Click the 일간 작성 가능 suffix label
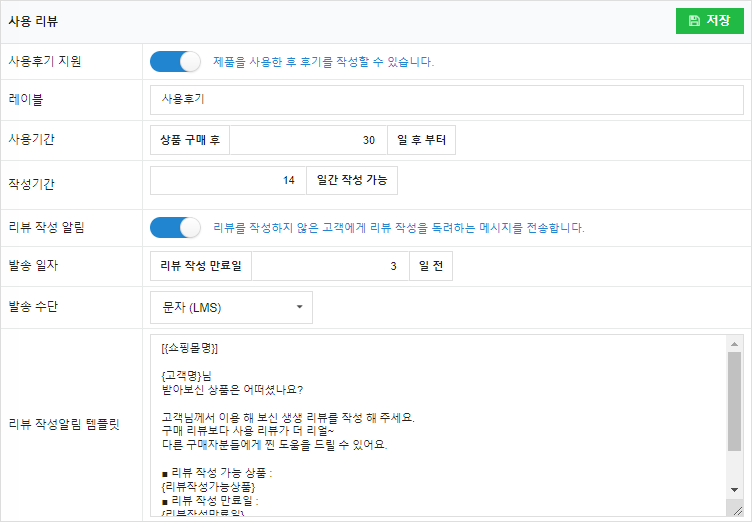 point(351,180)
